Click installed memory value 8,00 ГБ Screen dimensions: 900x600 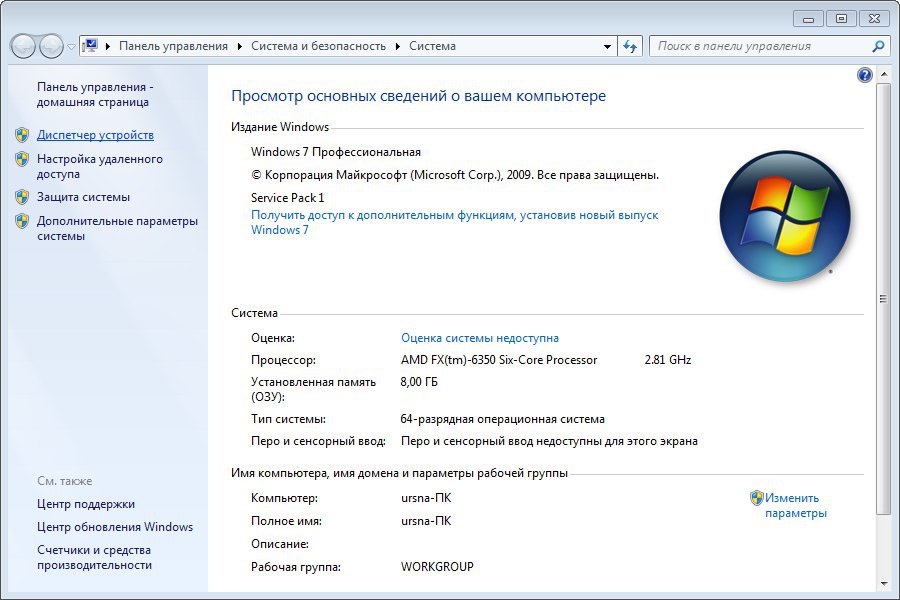tap(419, 382)
